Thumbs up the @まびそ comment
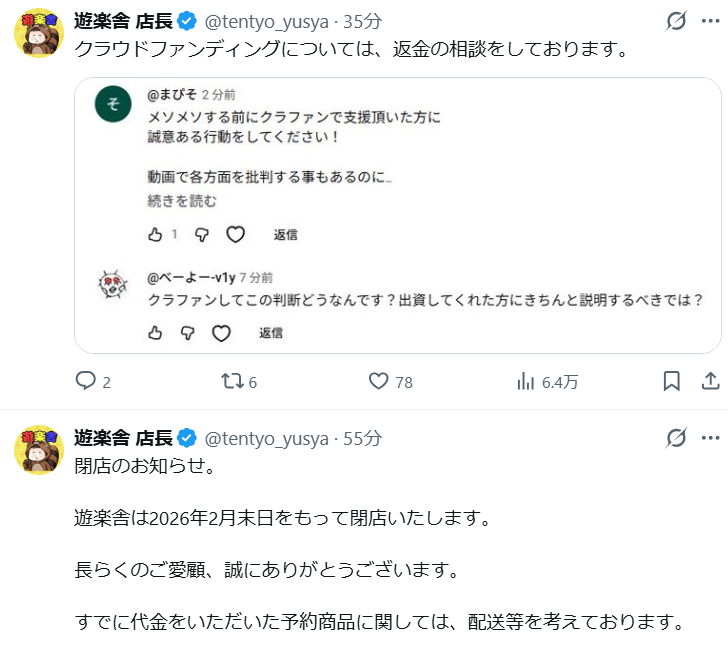Screen dimensions: 728x650 pyautogui.click(x=155, y=235)
